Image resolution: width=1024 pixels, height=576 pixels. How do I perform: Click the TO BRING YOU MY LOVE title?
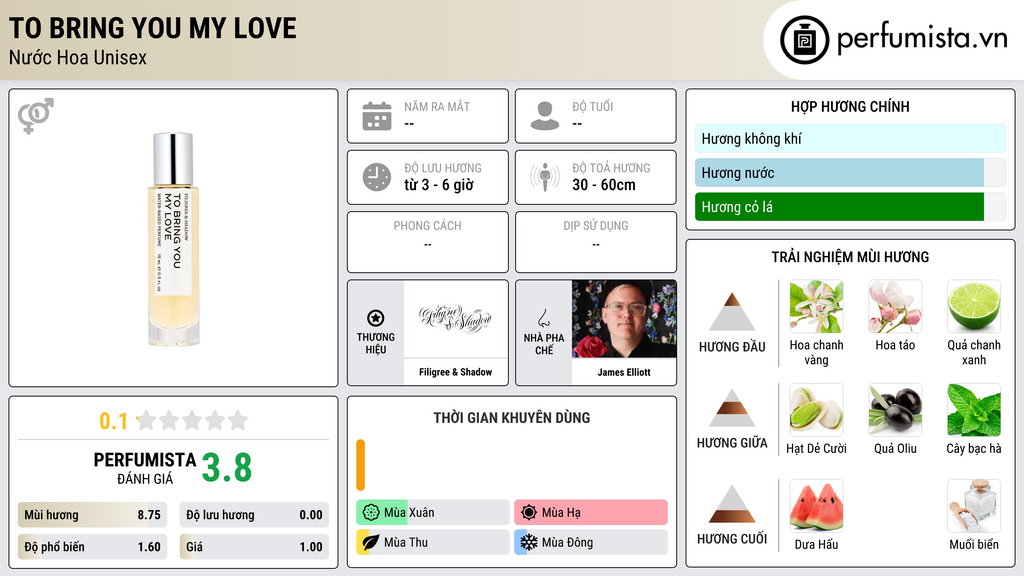152,28
